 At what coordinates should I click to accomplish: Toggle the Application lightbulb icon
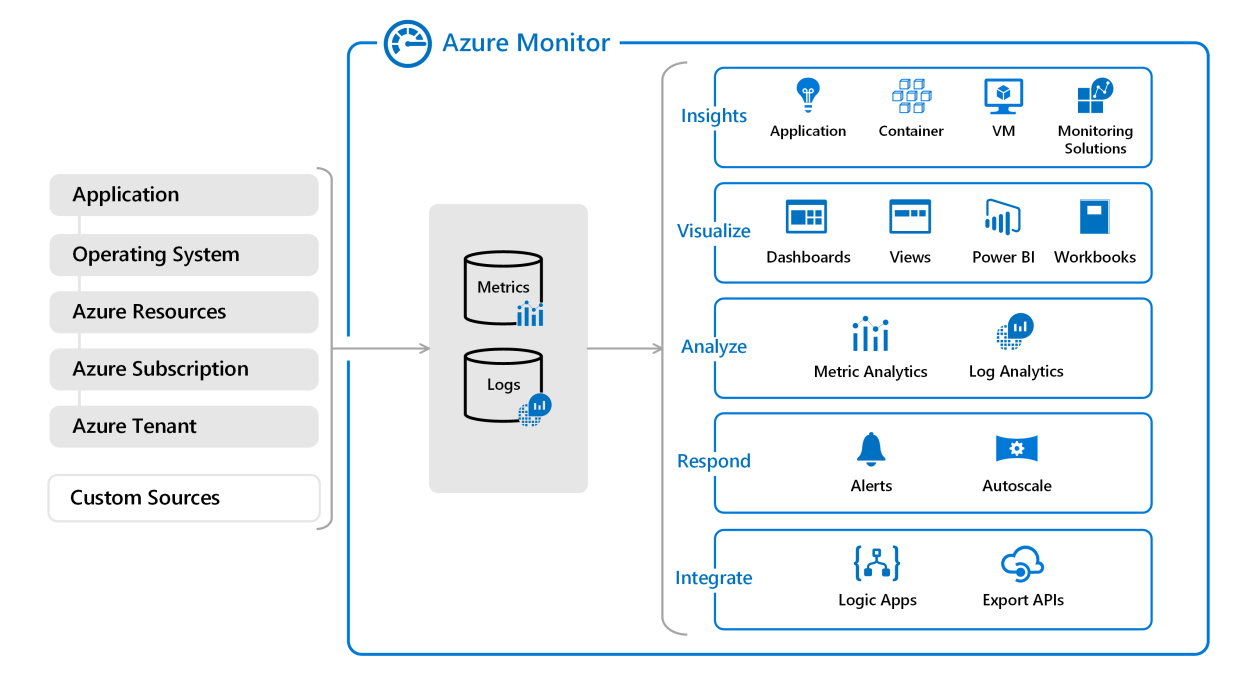(808, 95)
